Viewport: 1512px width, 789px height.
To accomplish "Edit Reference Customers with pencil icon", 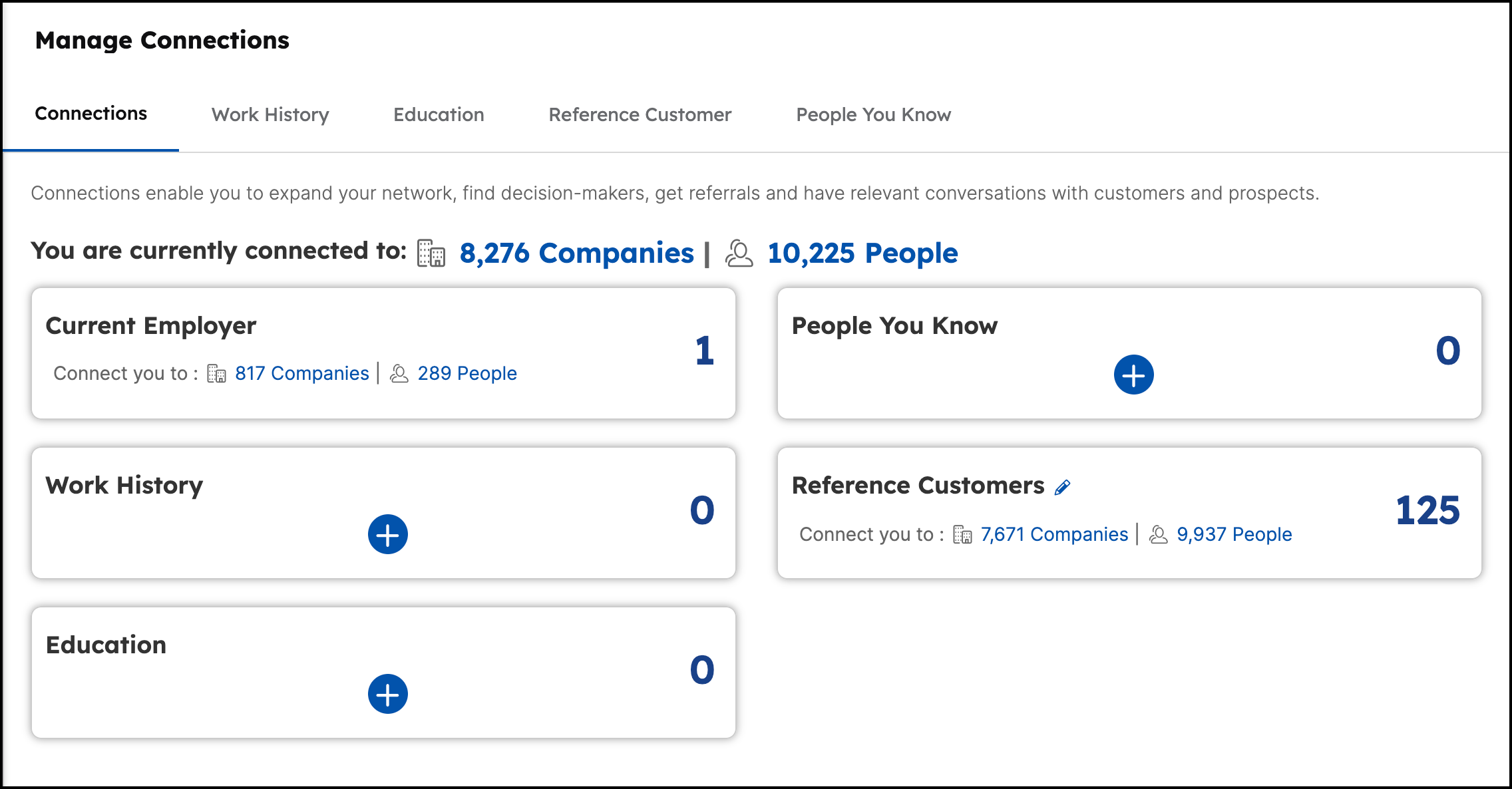I will point(1063,487).
